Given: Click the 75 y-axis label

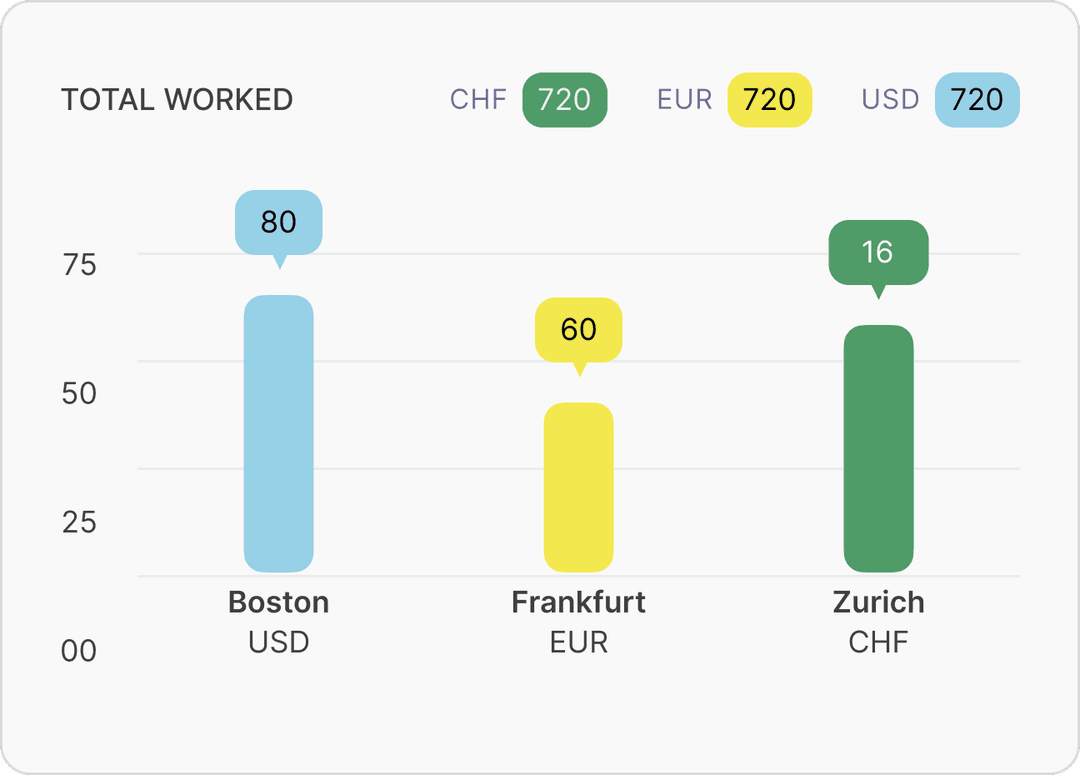Looking at the screenshot, I should click(x=79, y=265).
